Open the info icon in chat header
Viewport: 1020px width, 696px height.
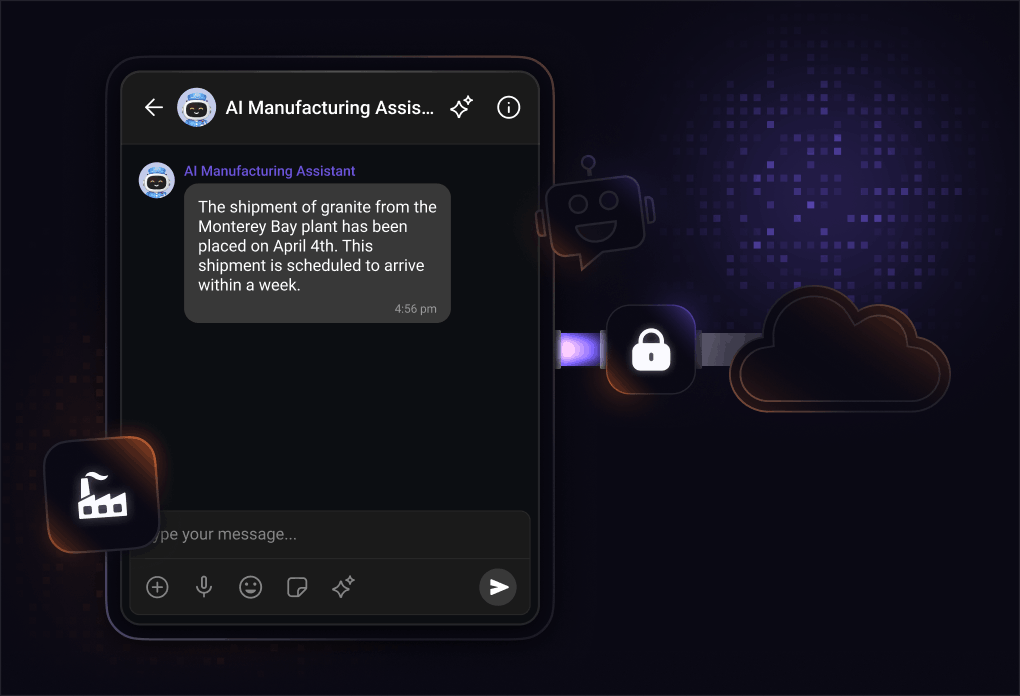tap(509, 107)
